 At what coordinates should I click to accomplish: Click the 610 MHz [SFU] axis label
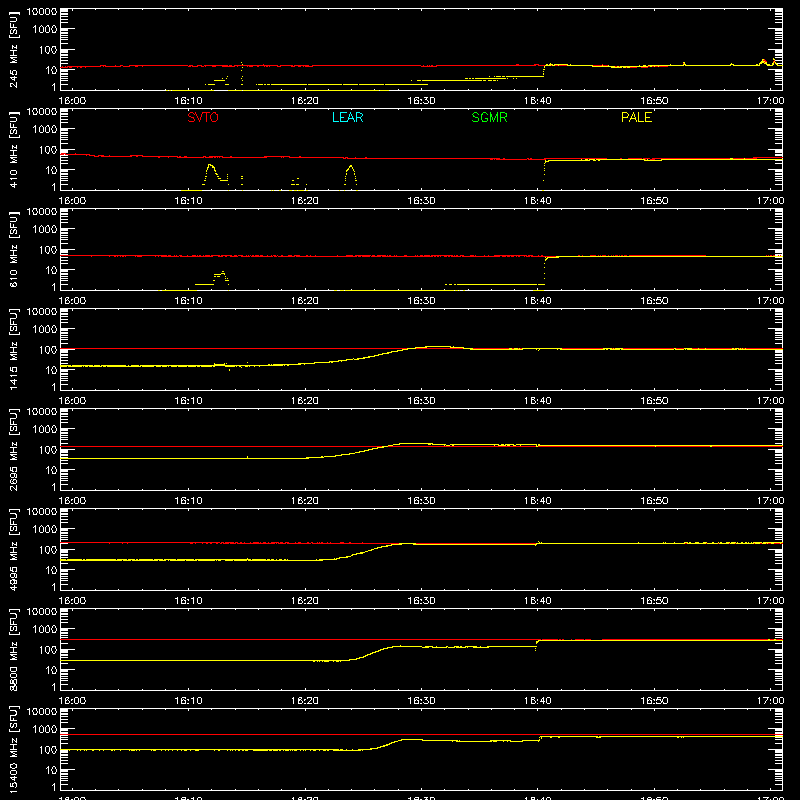pyautogui.click(x=13, y=249)
